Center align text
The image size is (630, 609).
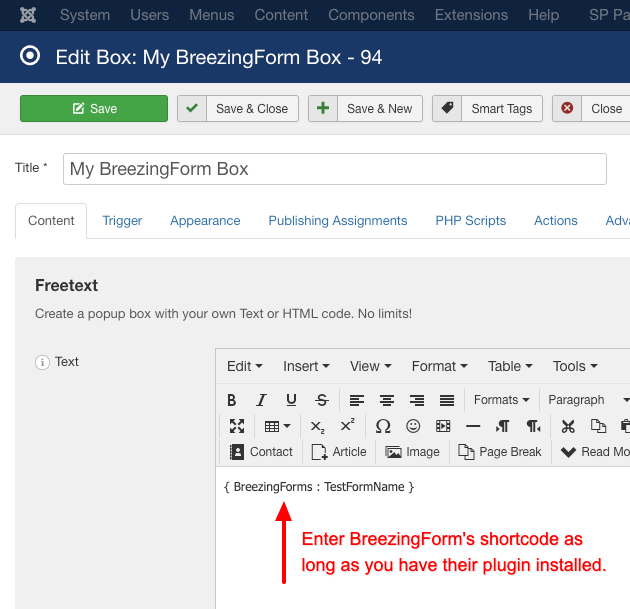(387, 400)
